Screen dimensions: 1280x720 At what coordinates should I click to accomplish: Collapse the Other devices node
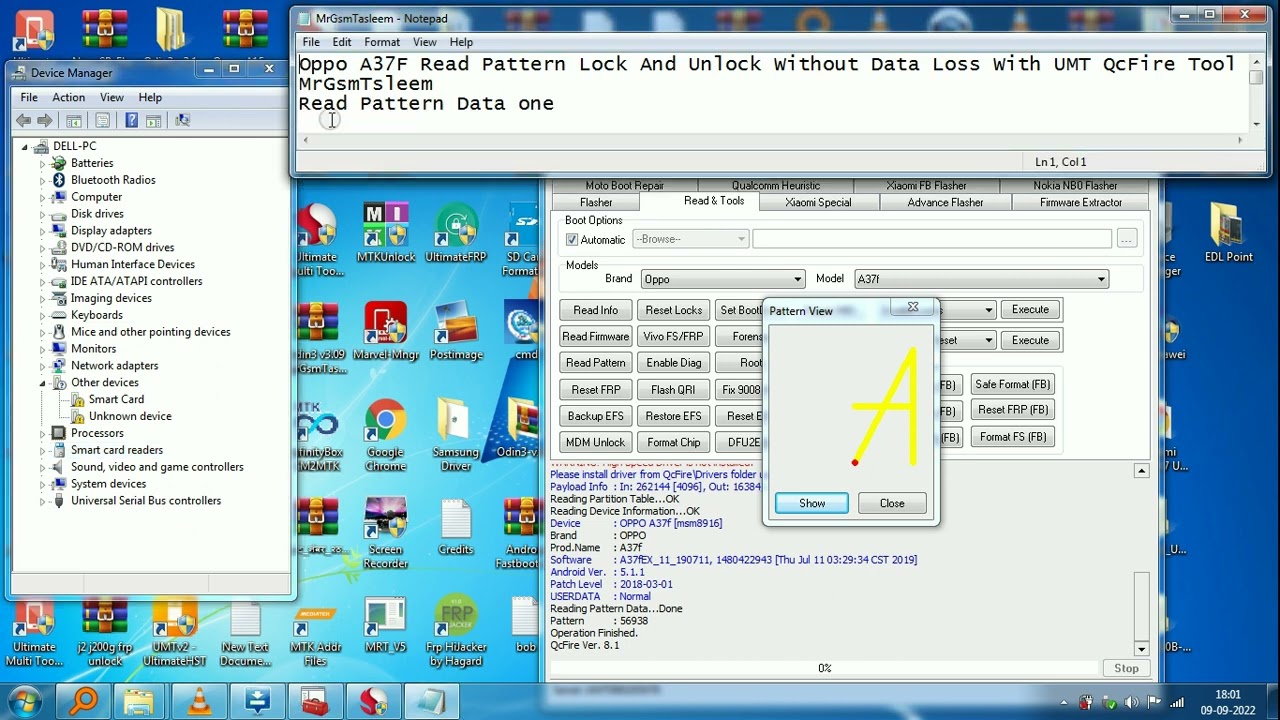[43, 383]
